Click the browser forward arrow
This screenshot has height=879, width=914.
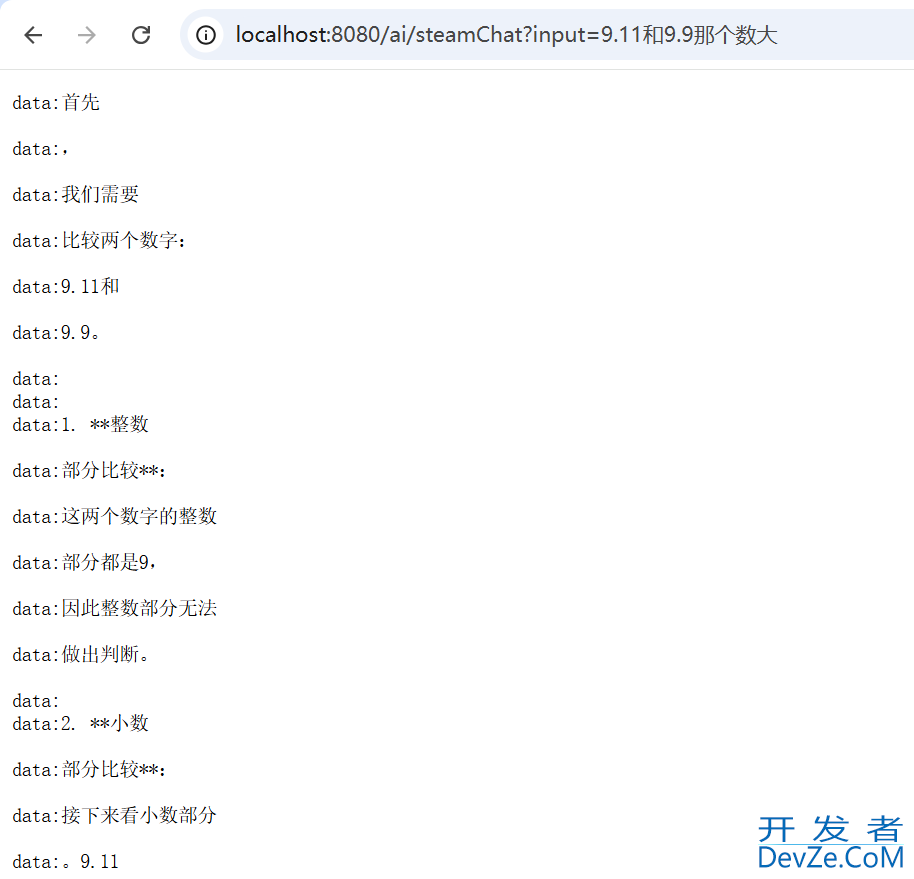pos(87,35)
